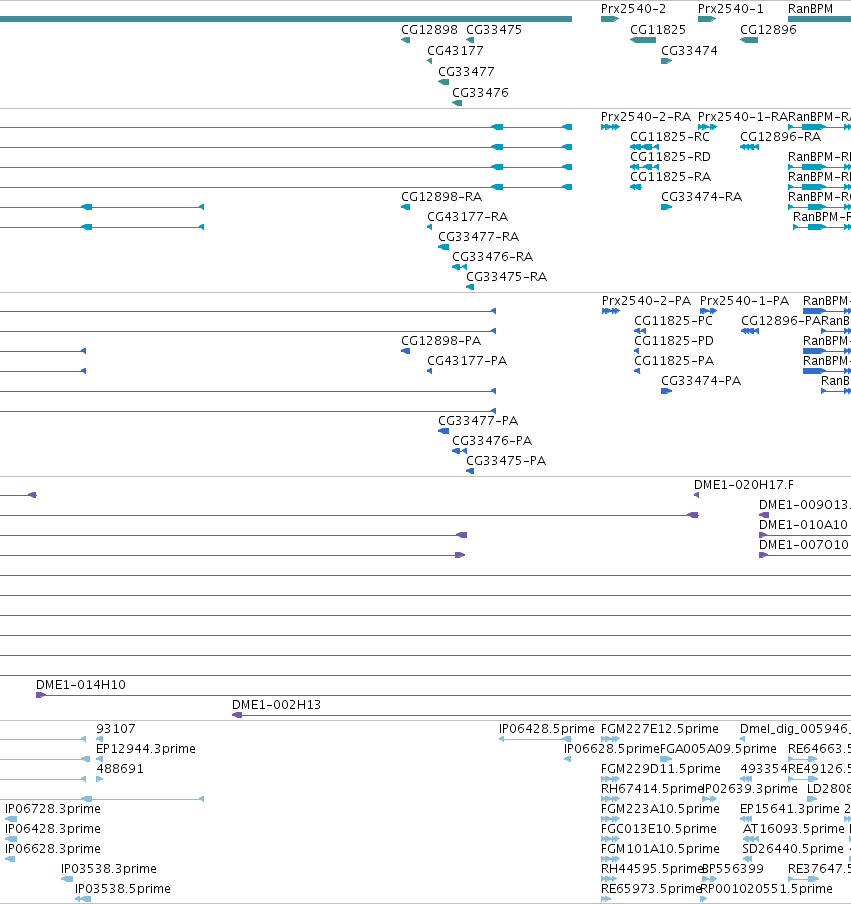851x904 pixels.
Task: Select the CG33477 gene label
Action: [x=466, y=71]
